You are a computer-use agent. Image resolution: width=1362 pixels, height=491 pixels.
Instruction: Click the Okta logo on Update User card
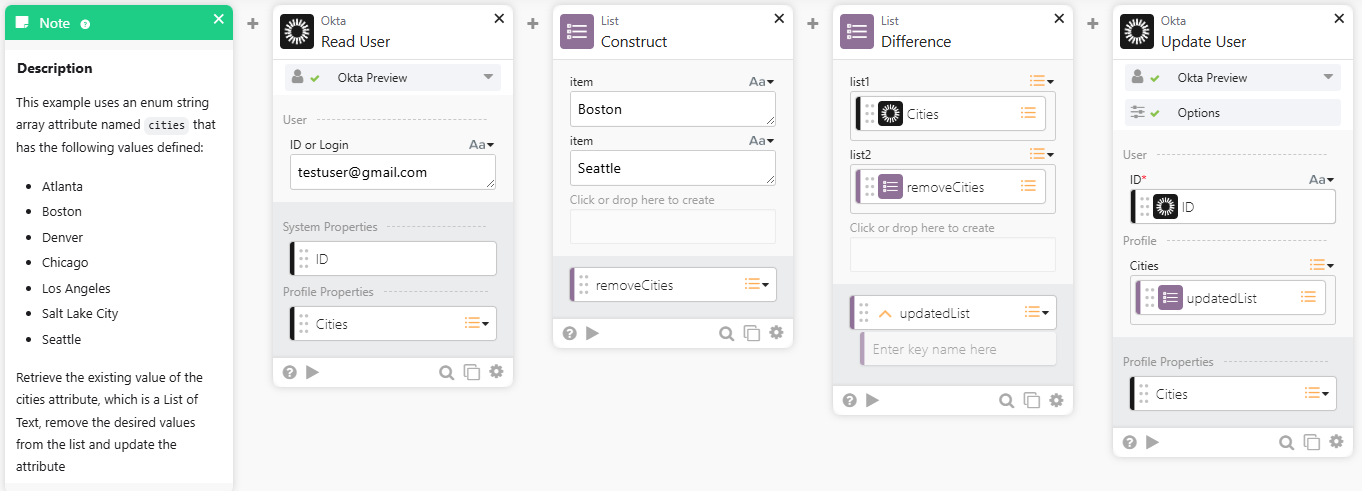1137,31
